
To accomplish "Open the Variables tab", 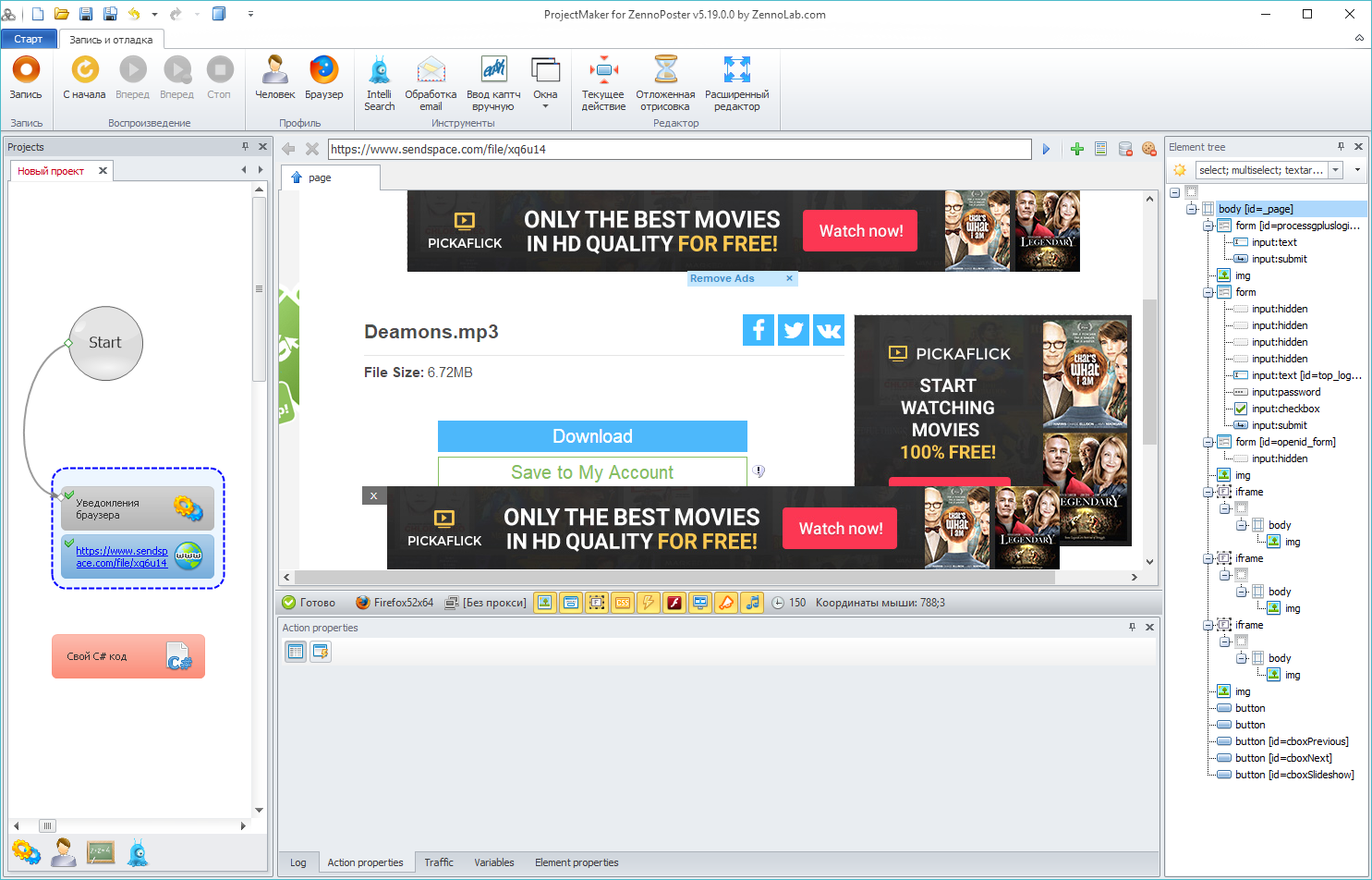I will tap(494, 862).
